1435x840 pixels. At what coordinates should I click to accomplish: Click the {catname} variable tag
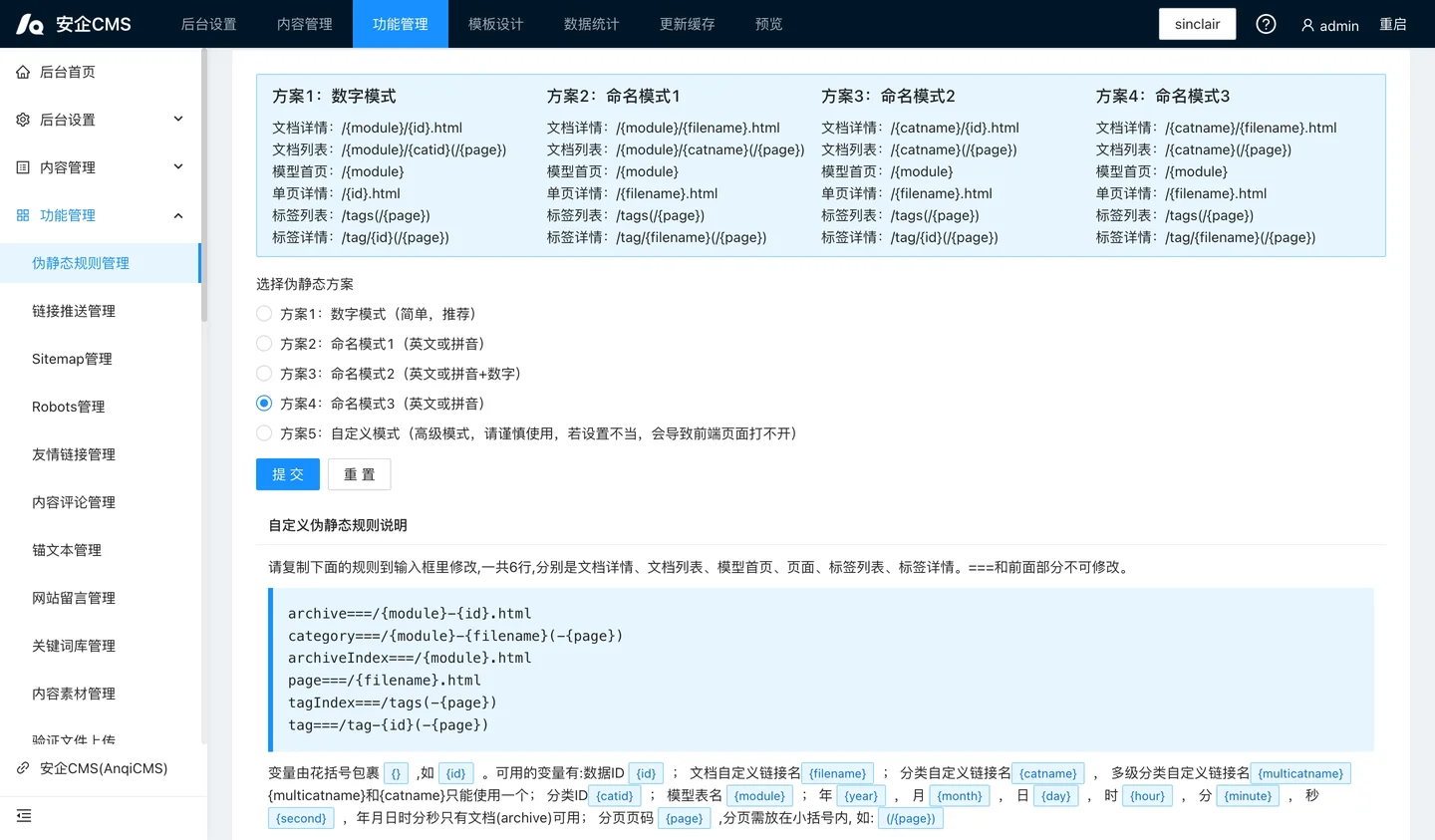(x=1047, y=773)
